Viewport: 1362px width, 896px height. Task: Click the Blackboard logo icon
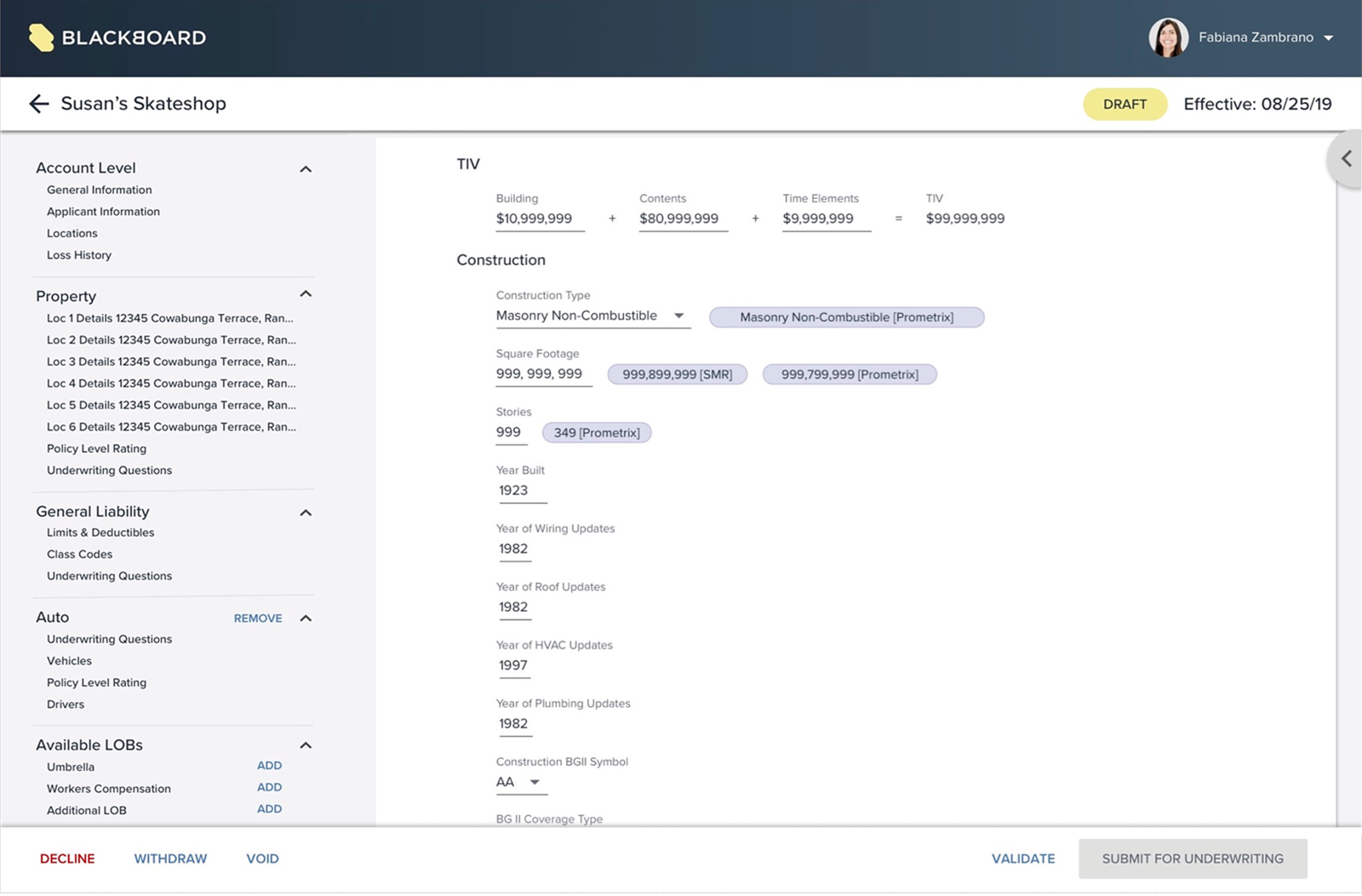click(40, 37)
